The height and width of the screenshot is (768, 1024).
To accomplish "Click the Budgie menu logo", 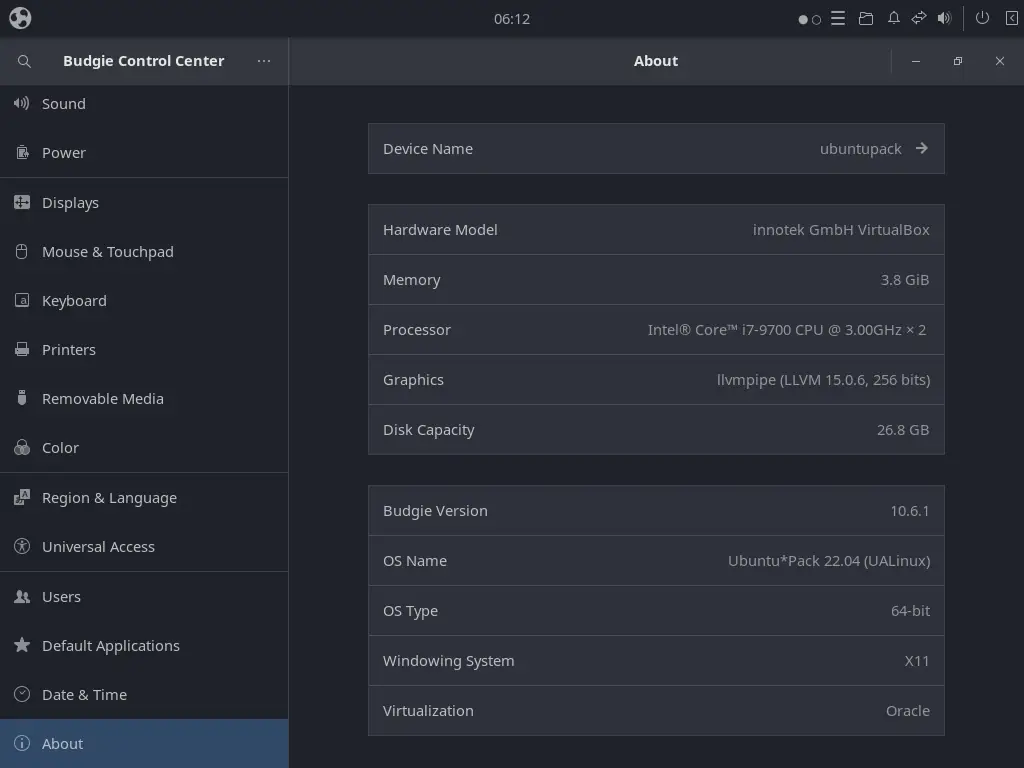I will [20, 18].
